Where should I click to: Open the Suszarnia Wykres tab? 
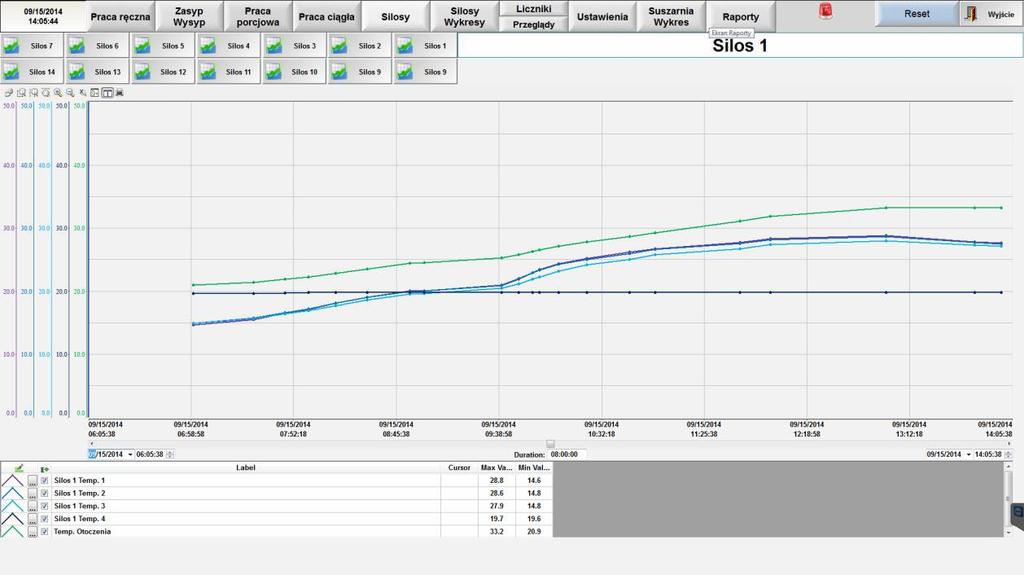[671, 17]
